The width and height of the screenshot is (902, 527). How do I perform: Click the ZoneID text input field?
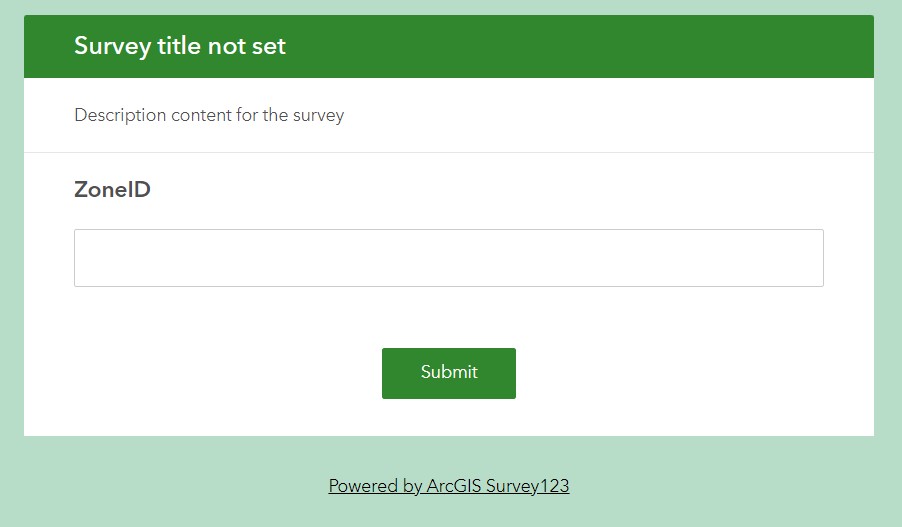coord(448,258)
